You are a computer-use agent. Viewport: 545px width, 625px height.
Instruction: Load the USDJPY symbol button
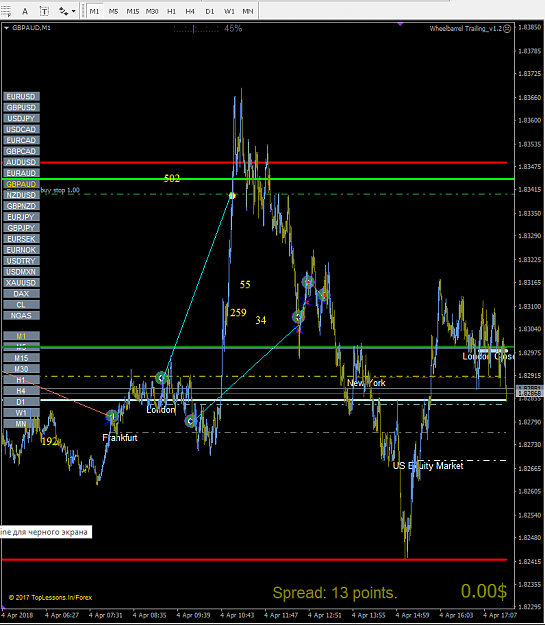pos(21,118)
